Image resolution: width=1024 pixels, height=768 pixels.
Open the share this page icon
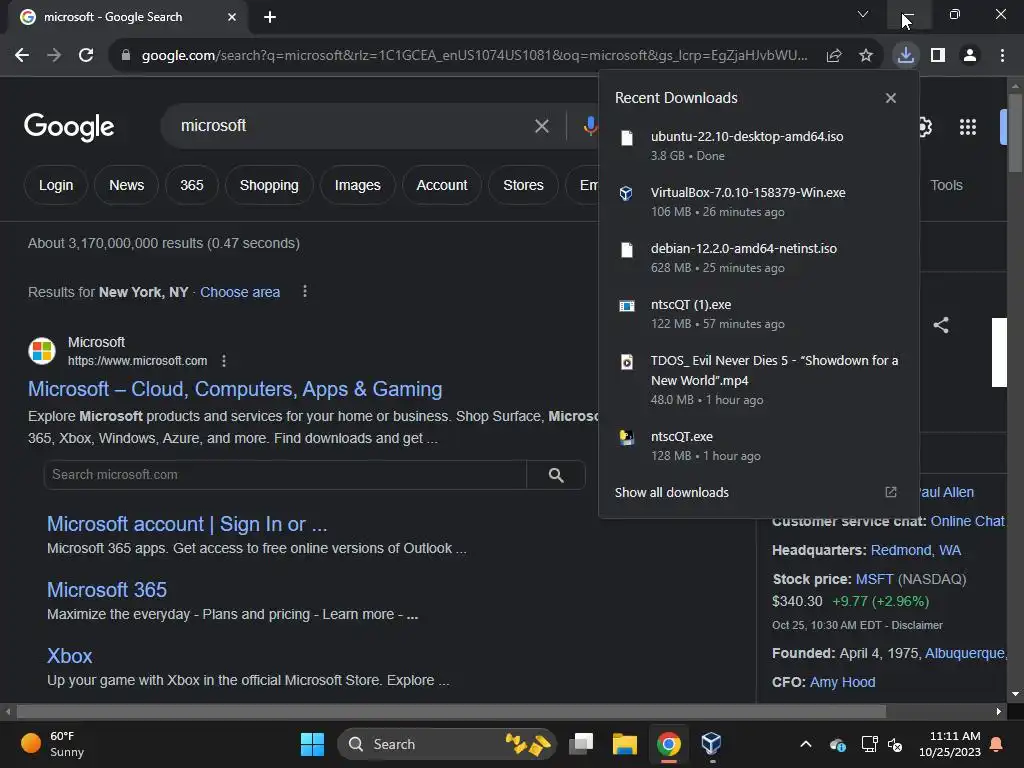[x=833, y=56]
